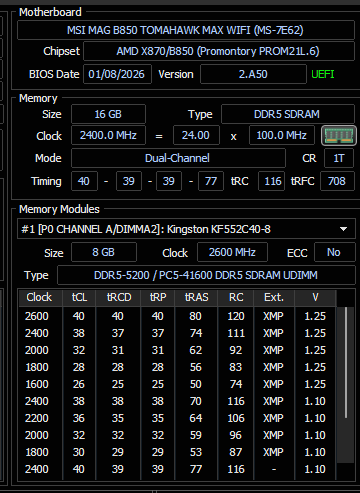Screen dimensions: 360x493
Task: Click the BIOS Version field 2.A50
Action: (x=253, y=74)
